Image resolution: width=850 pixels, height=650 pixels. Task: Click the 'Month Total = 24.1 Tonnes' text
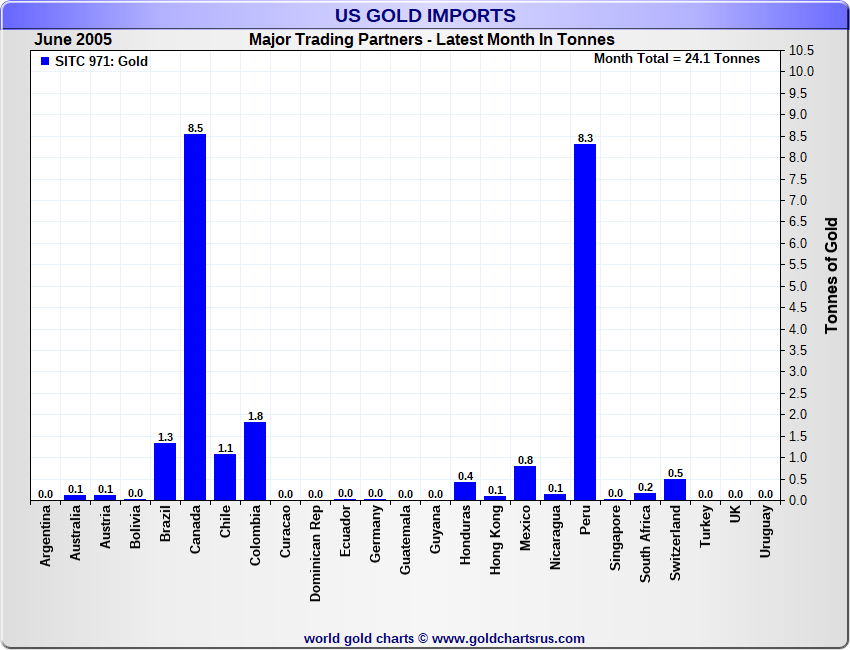point(677,59)
